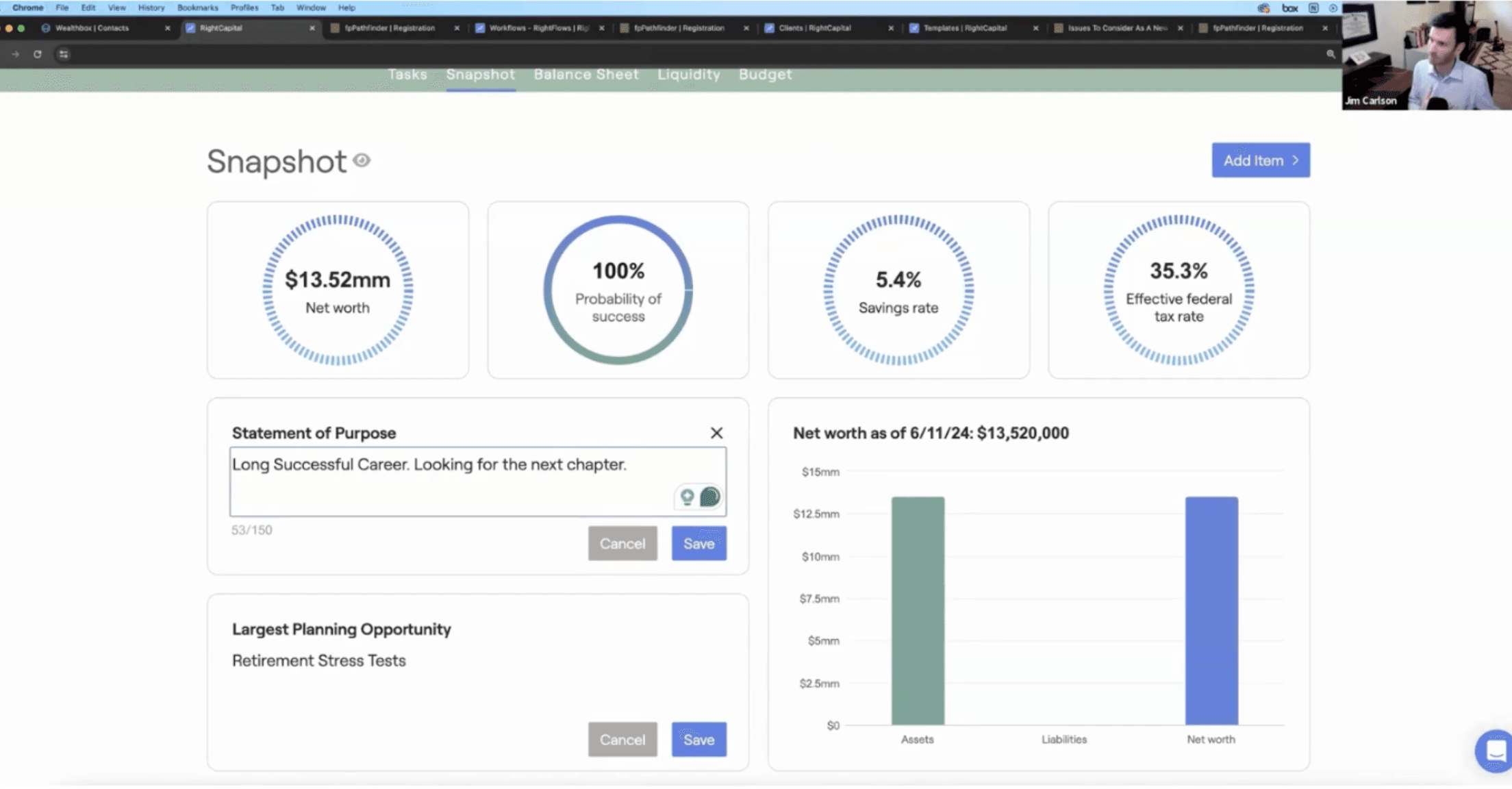The width and height of the screenshot is (1512, 789).
Task: Open the Savings rate 5.4% card
Action: point(898,290)
